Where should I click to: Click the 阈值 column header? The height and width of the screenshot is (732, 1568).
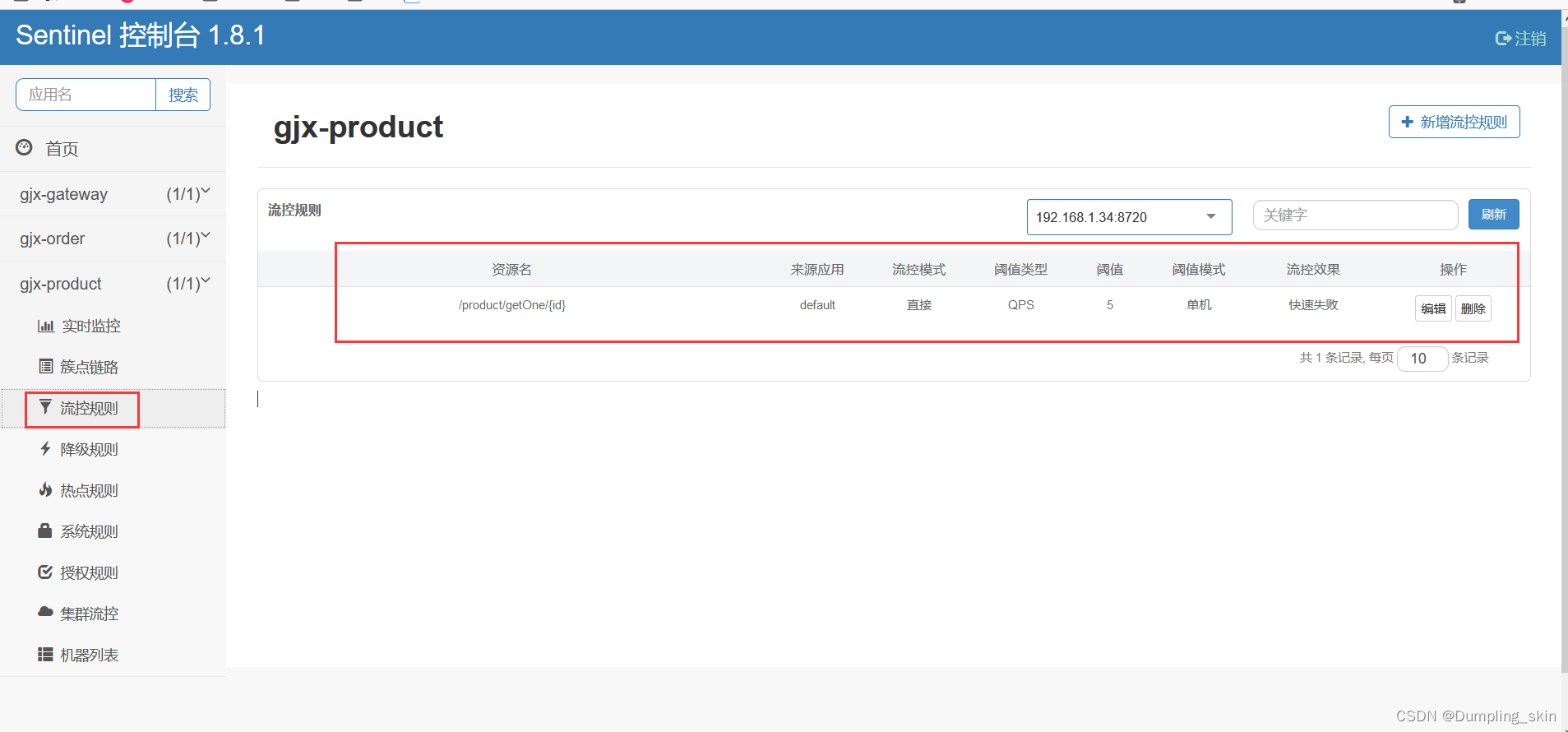(x=1110, y=269)
